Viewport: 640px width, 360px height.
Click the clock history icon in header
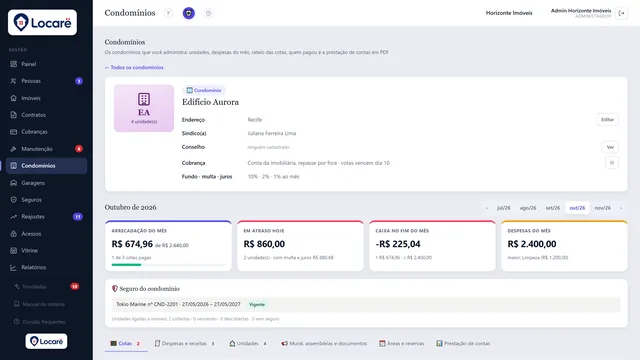(208, 13)
